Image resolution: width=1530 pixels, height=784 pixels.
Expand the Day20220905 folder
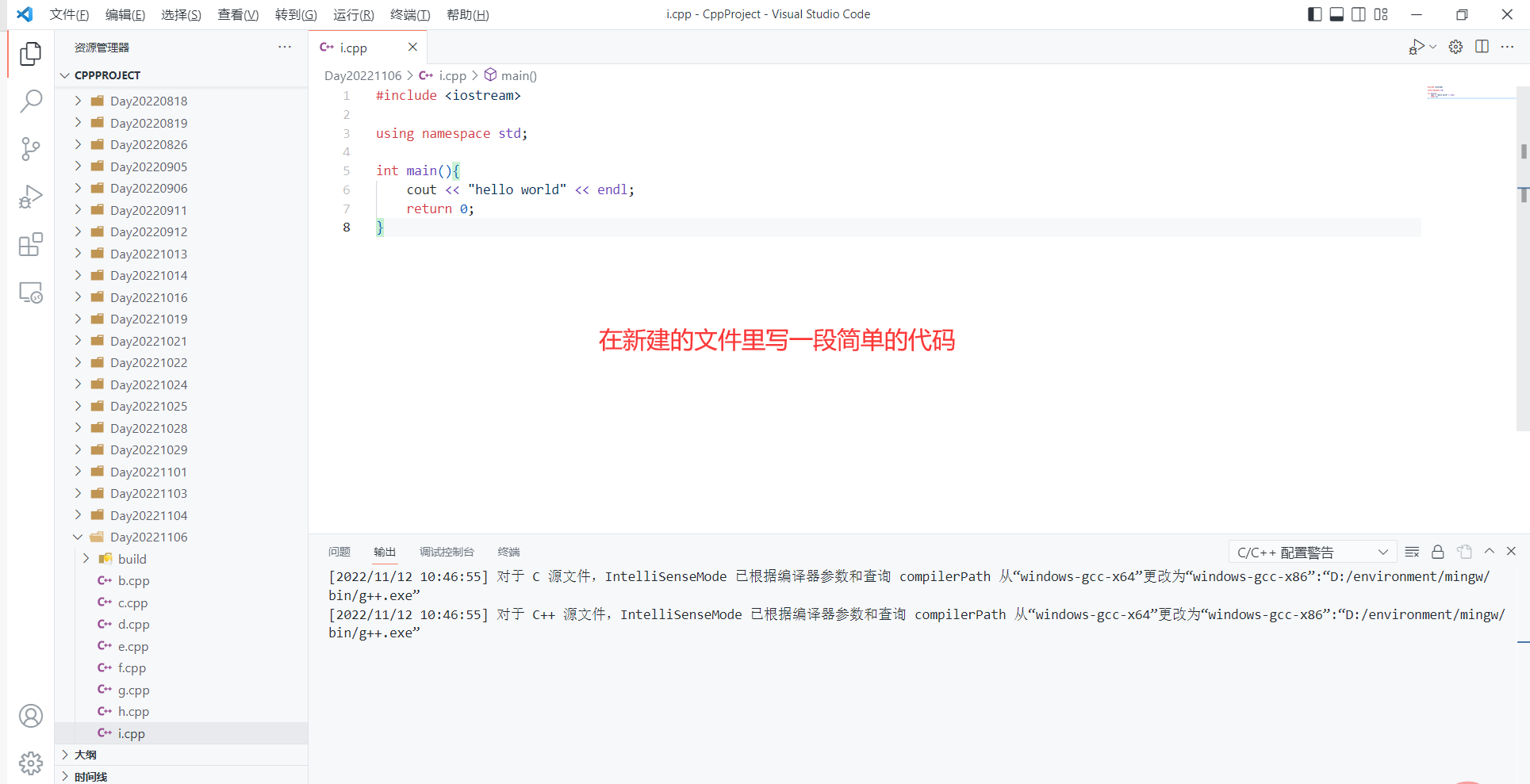coord(181,166)
